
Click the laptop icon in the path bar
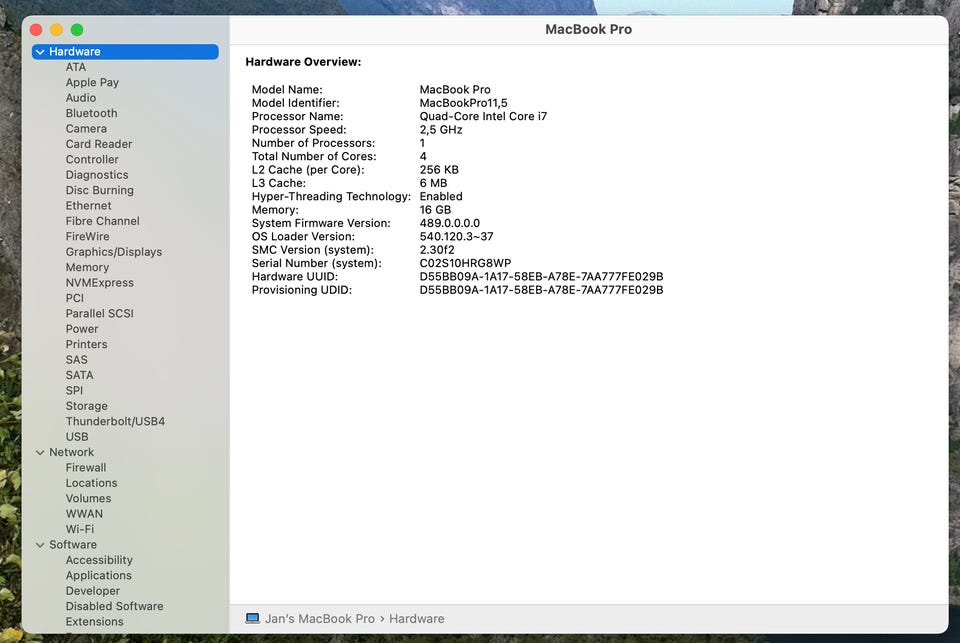(x=252, y=619)
